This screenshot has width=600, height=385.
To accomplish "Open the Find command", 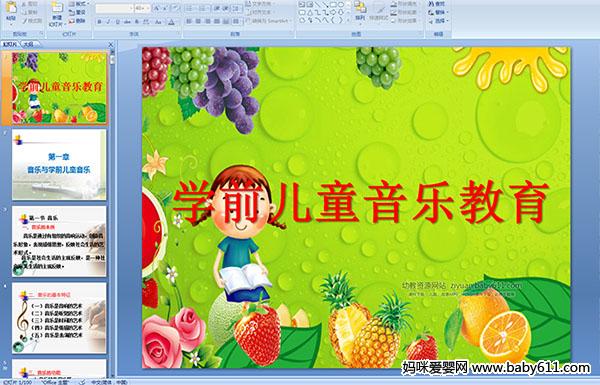I will pyautogui.click(x=436, y=3).
